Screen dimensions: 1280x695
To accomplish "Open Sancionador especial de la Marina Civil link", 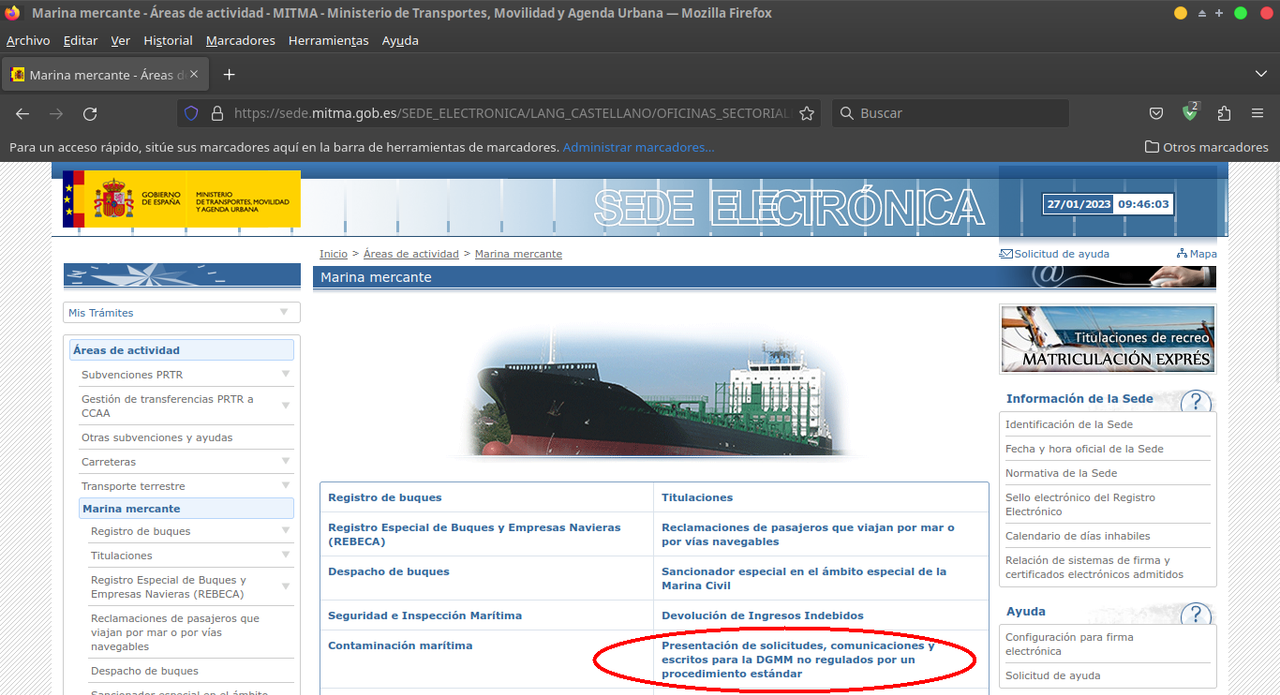I will tap(804, 578).
